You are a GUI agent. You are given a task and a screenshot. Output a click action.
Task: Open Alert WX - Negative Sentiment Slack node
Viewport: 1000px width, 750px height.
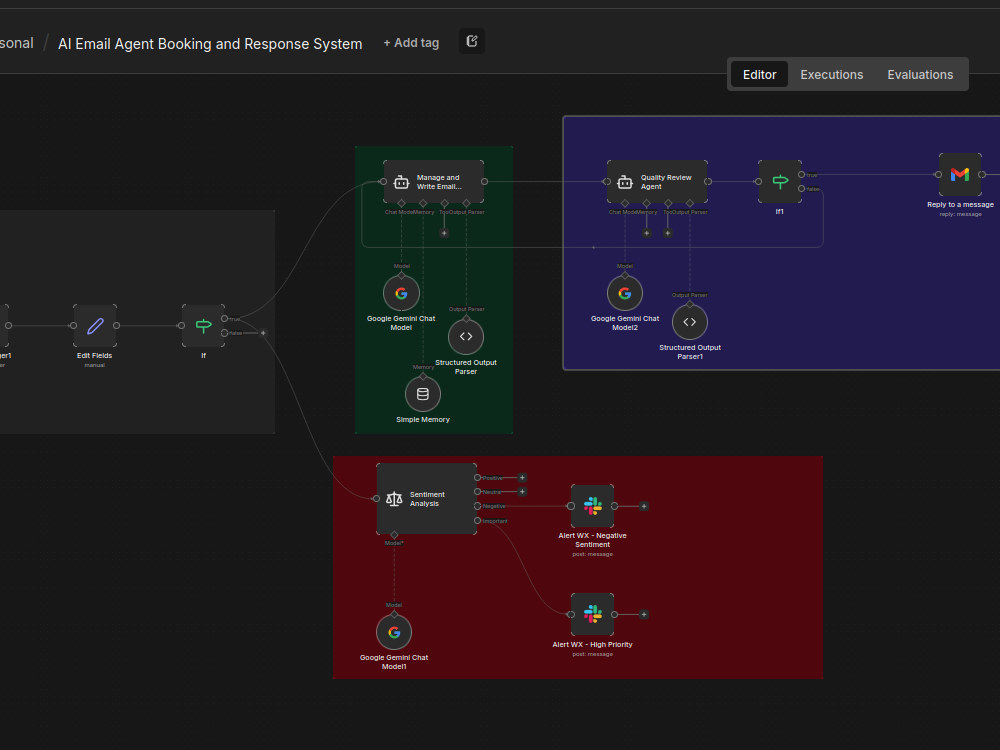(592, 506)
